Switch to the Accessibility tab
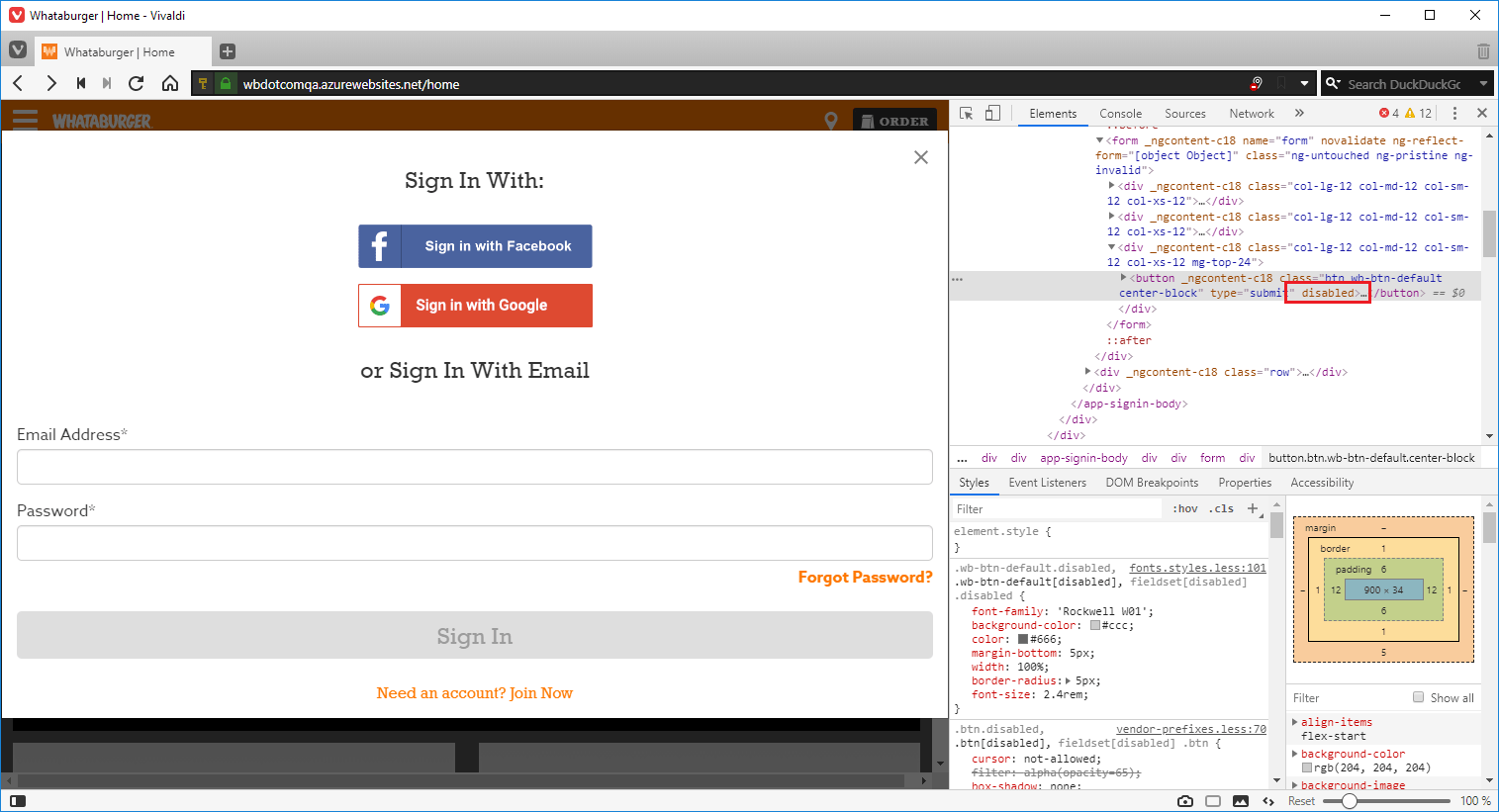 coord(1322,483)
